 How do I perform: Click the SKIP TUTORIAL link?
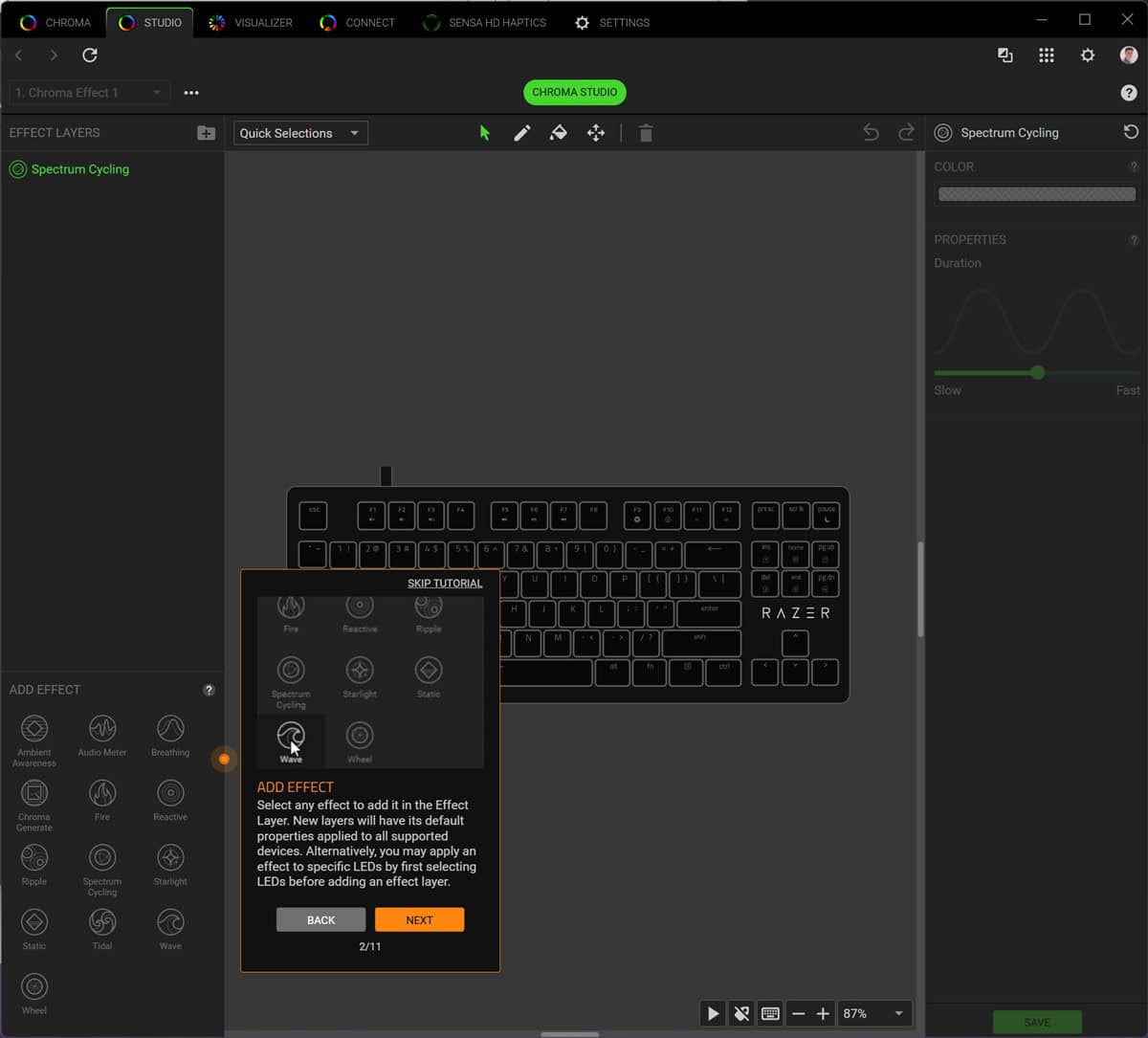click(445, 583)
